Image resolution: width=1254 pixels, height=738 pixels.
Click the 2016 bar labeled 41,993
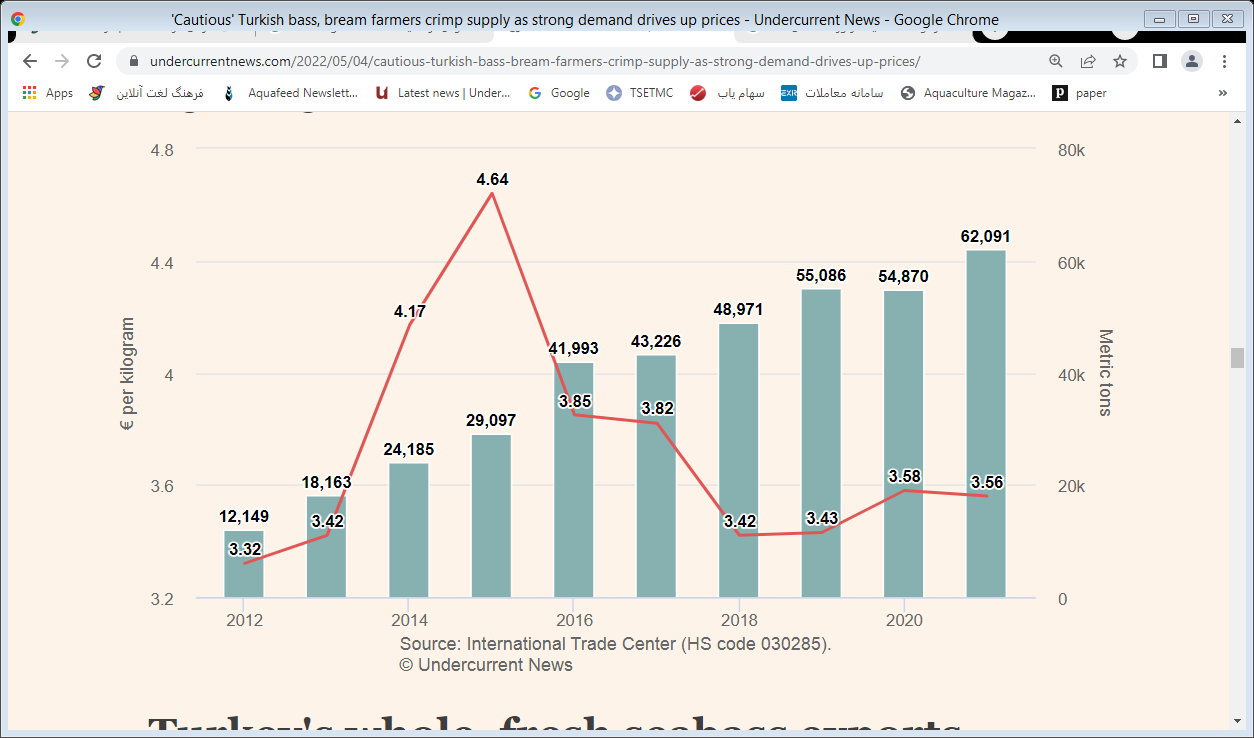point(574,480)
